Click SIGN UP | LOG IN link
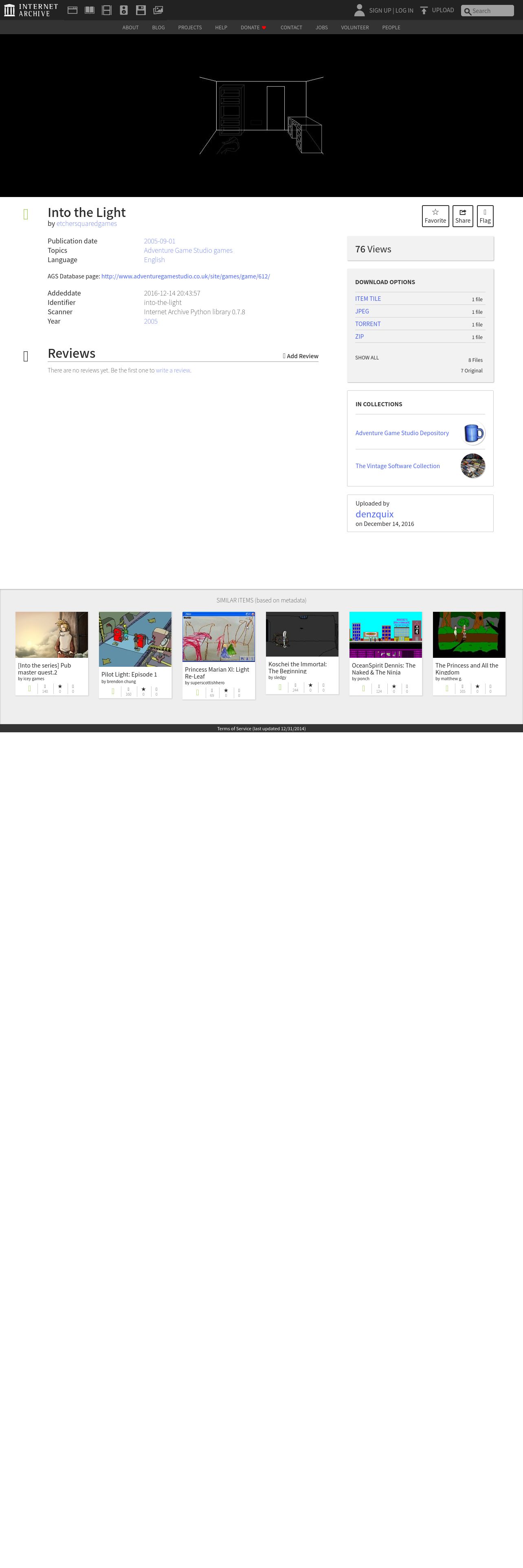523x1568 pixels. pos(391,10)
